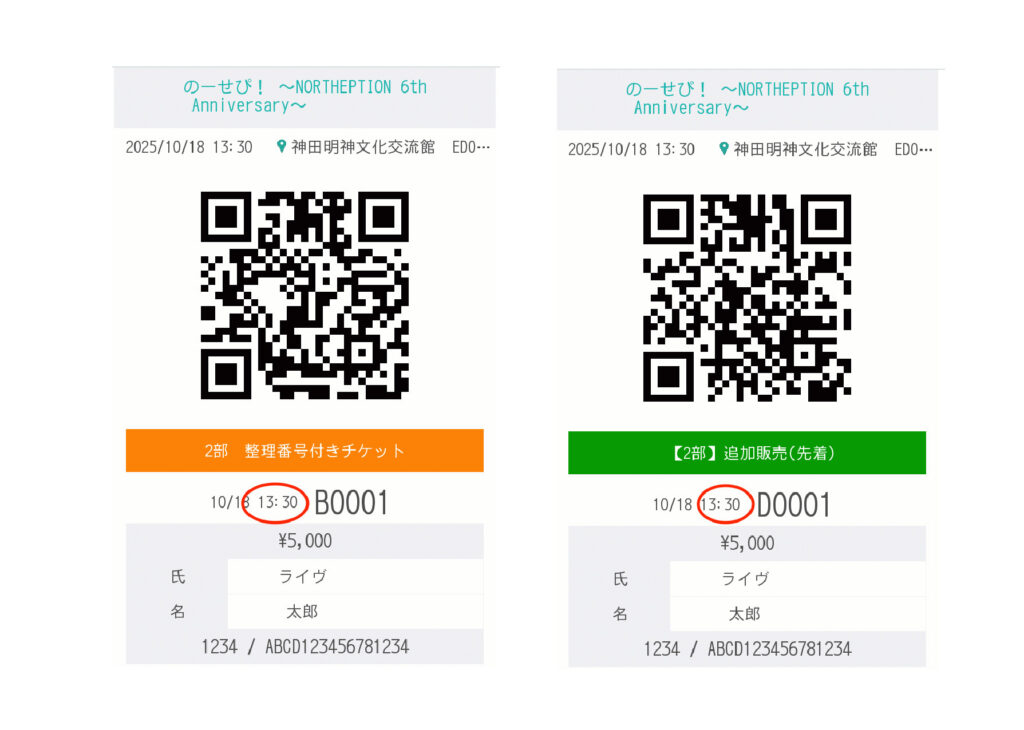Select the green 【2部】追加販売(先着) banner
Viewport: 1024px width, 730px height.
pyautogui.click(x=747, y=452)
